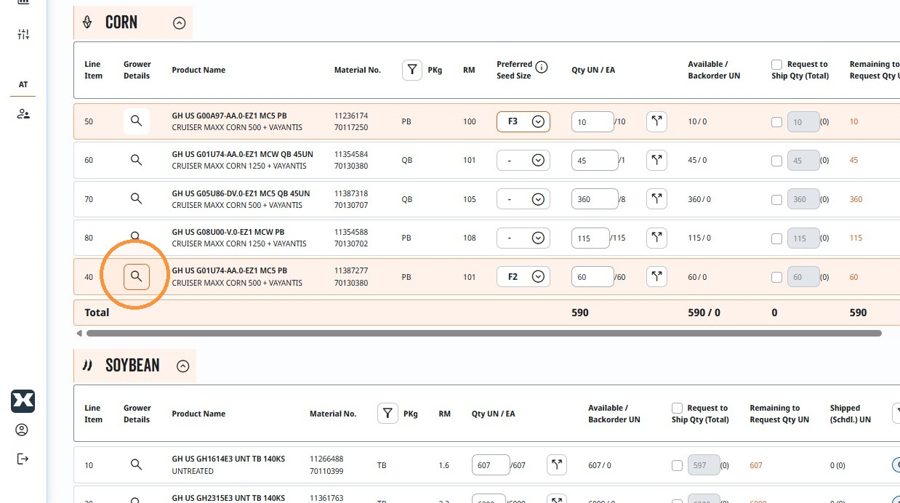
Task: Open the user management icon under AT
Action: [23, 114]
